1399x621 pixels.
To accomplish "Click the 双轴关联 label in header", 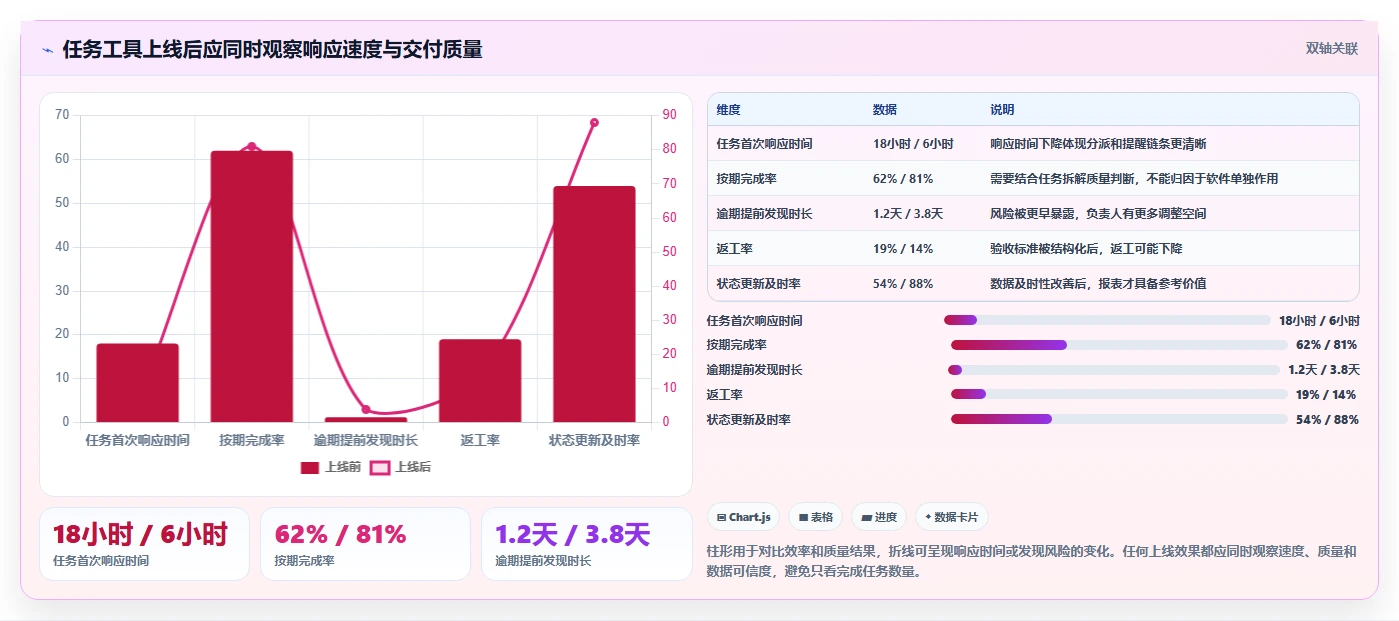I will point(1332,49).
